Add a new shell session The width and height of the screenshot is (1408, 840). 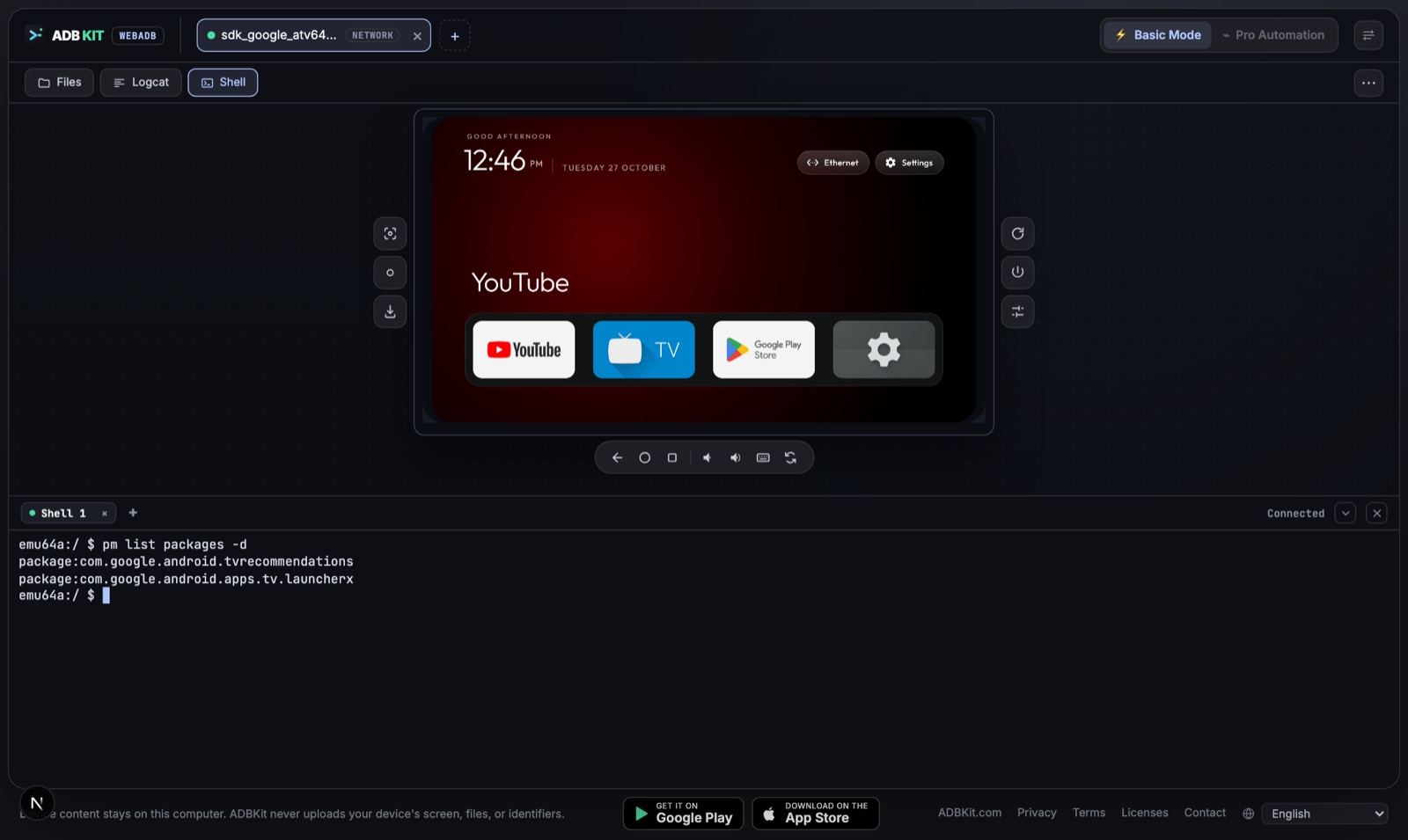[x=133, y=513]
